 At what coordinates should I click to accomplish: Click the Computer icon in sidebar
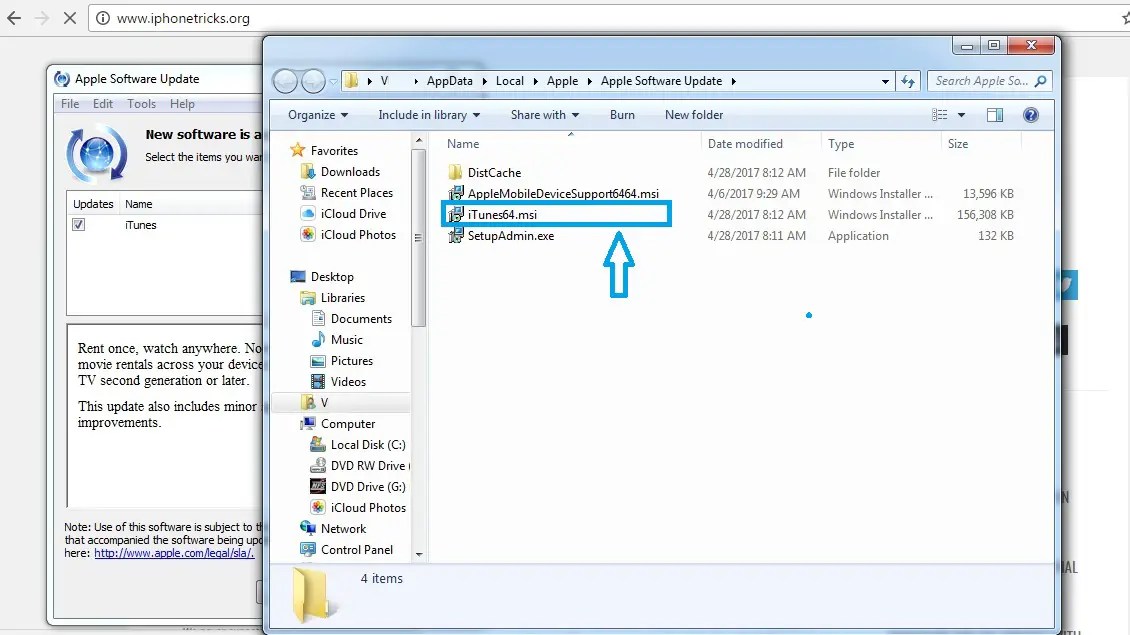308,424
